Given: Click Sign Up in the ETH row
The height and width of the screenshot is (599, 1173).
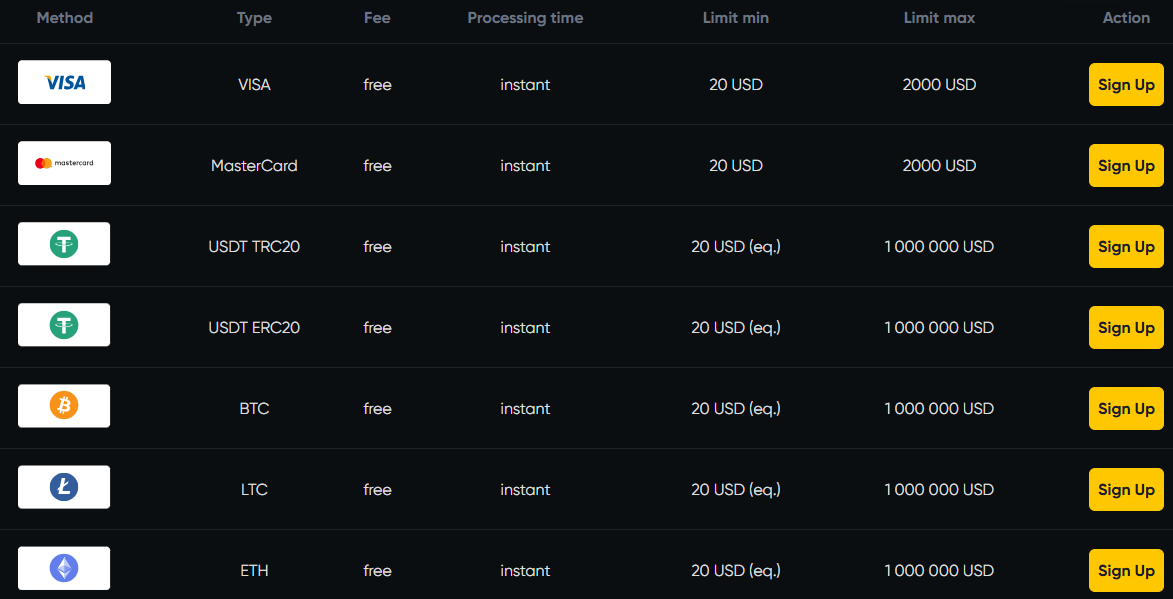Looking at the screenshot, I should [x=1126, y=571].
